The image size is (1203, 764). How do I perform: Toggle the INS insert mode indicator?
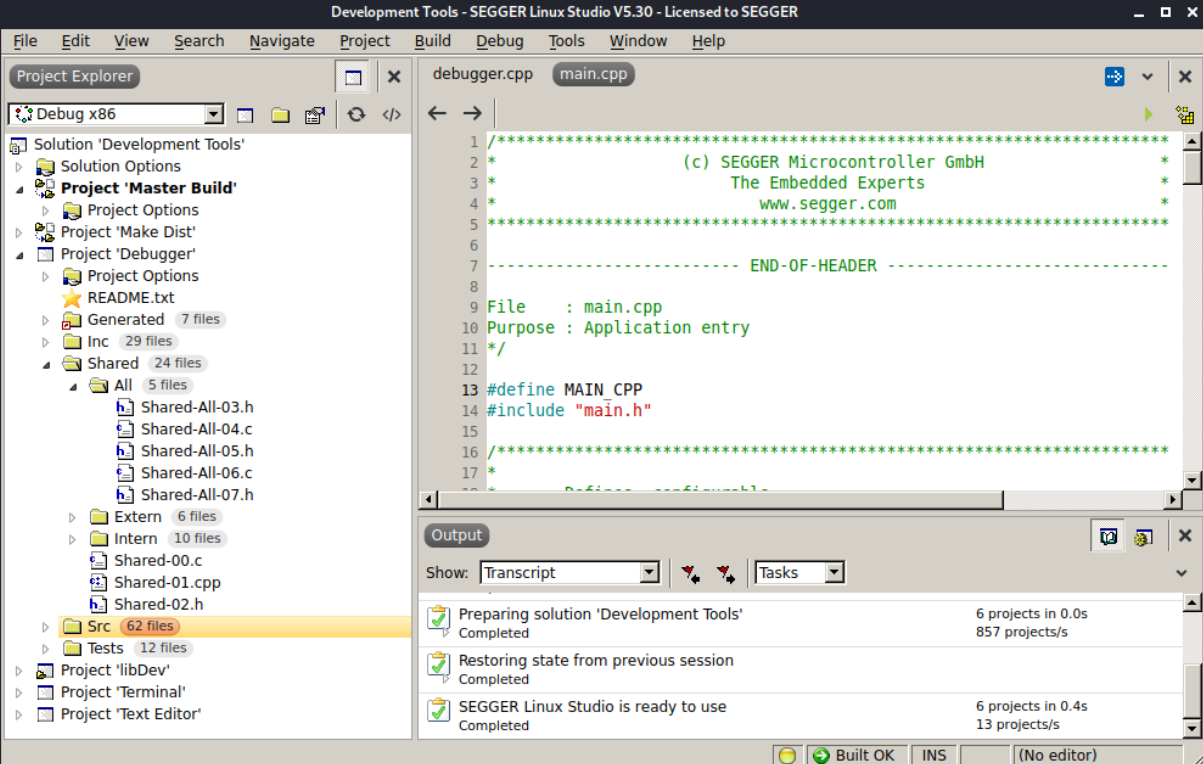tap(934, 755)
